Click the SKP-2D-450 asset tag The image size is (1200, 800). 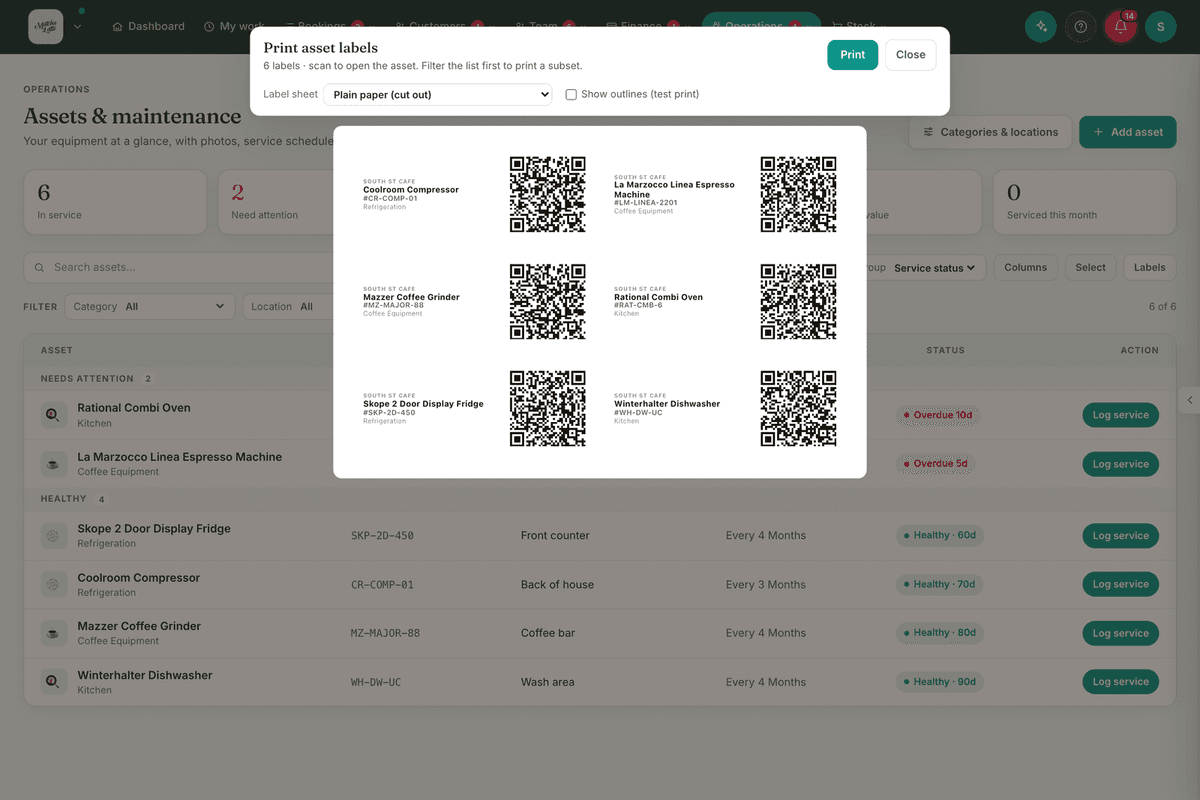[x=382, y=536]
